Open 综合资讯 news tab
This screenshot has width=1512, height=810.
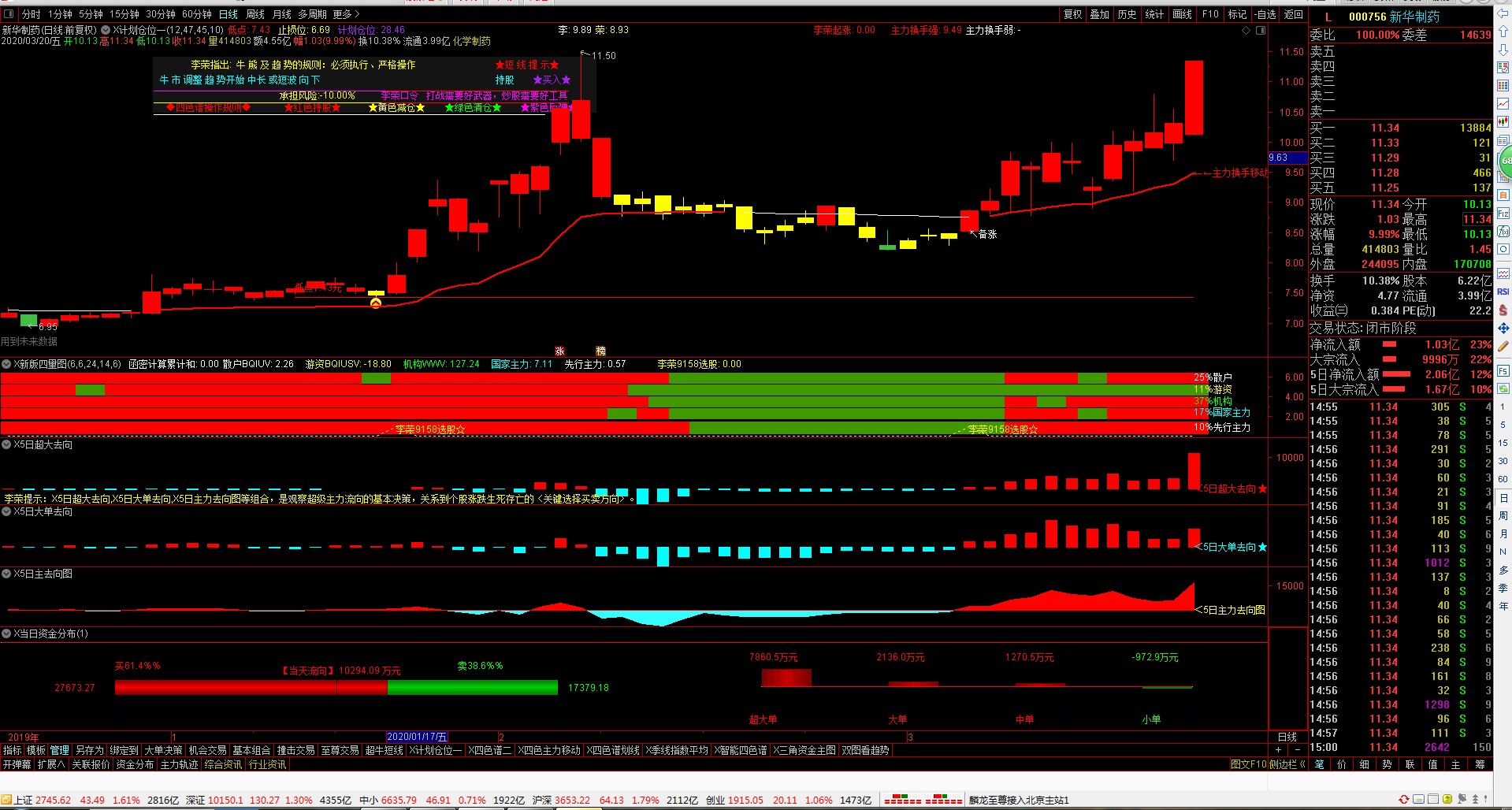point(223,764)
